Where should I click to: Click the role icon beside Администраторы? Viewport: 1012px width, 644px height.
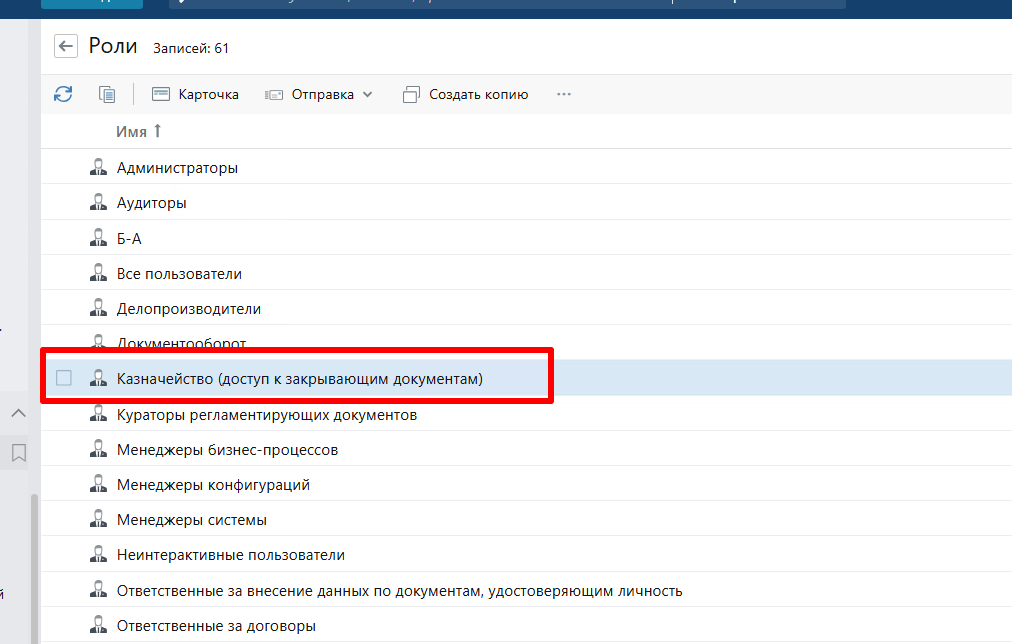coord(98,168)
